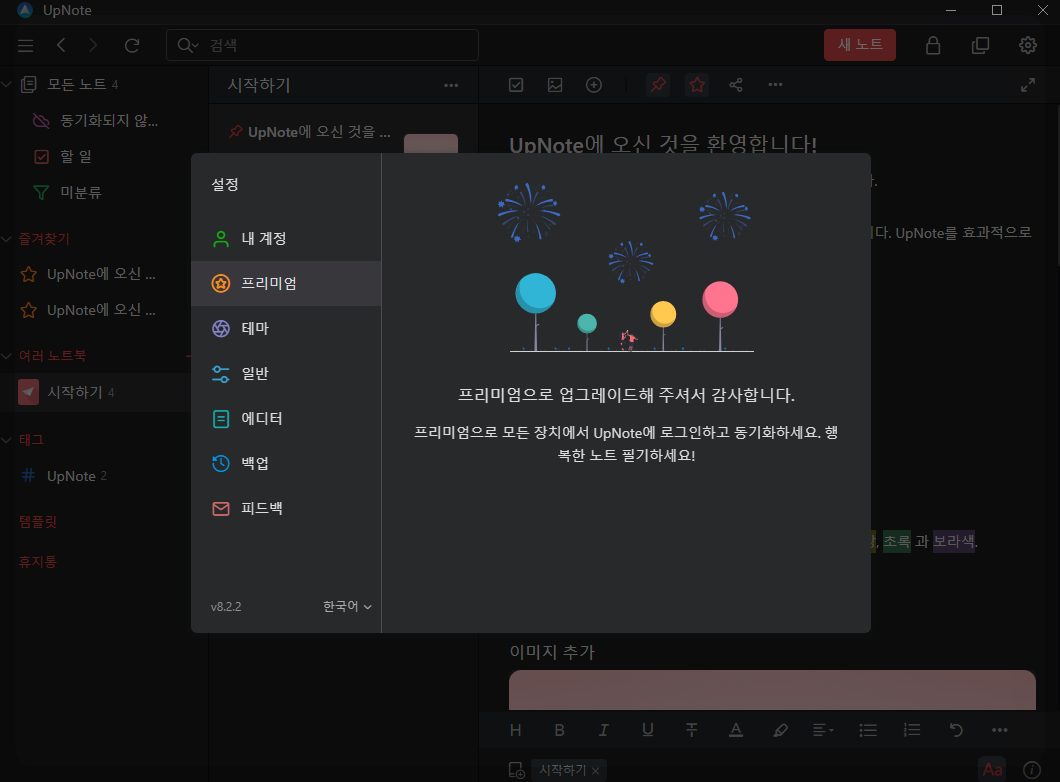Select the #UpNote tag

coord(65,476)
